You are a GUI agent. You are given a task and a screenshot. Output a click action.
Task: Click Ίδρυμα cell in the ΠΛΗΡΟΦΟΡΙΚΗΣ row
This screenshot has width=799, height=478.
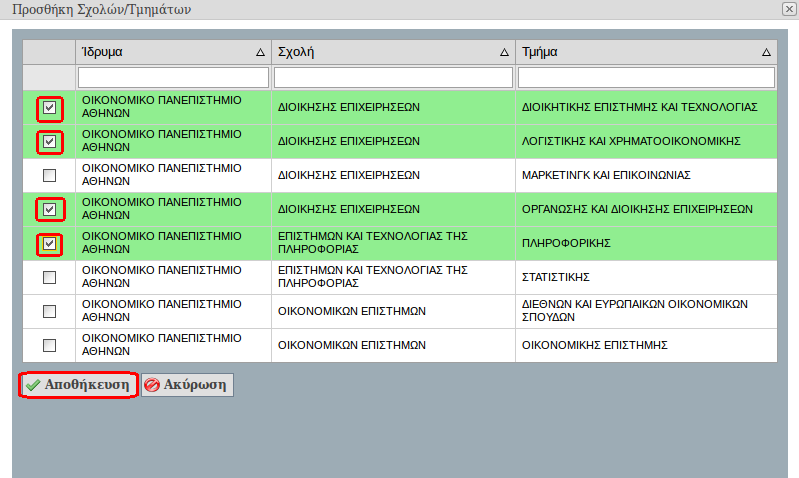coord(173,244)
